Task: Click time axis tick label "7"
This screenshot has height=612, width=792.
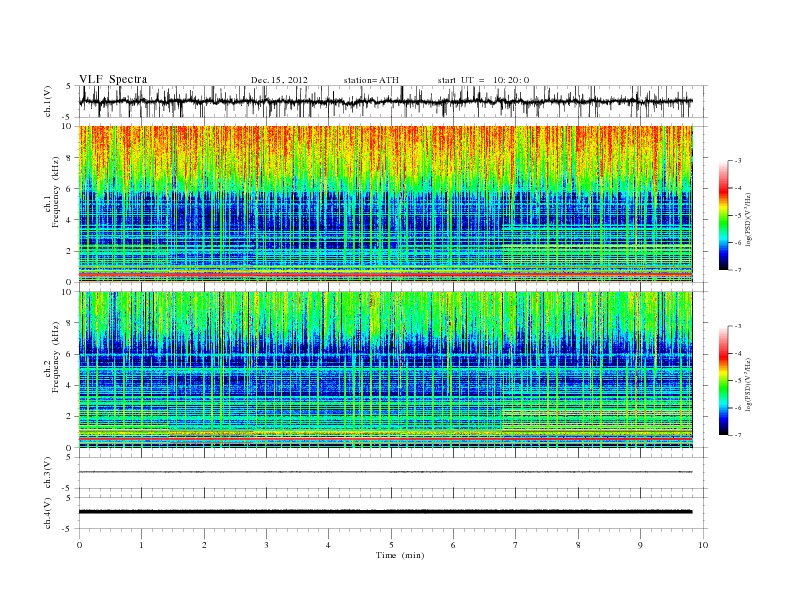Action: (516, 545)
